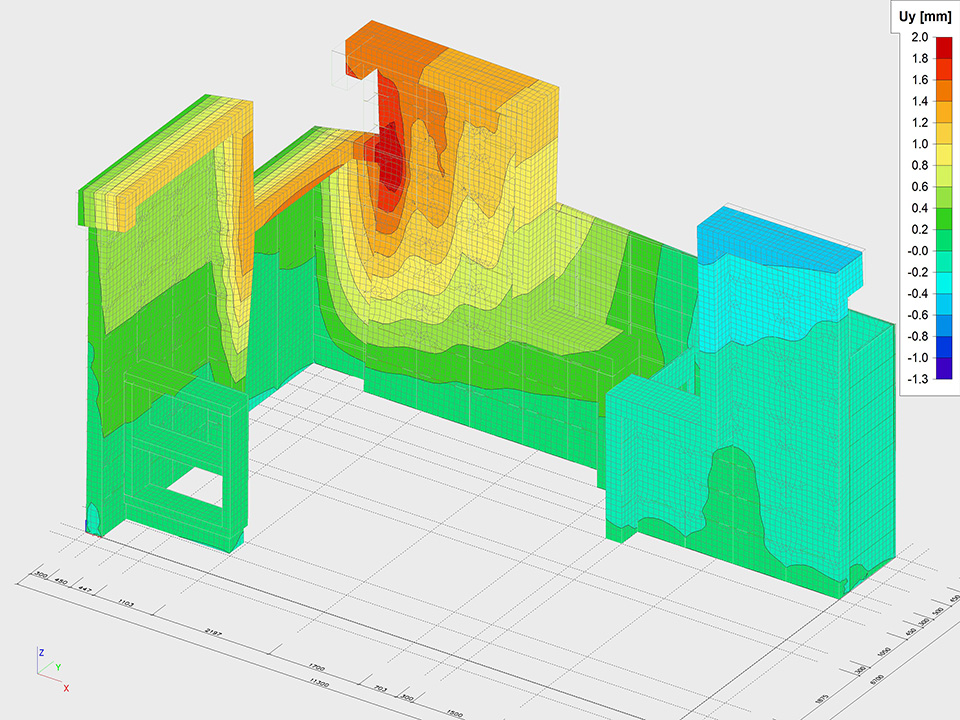
Task: Click the green Y axis label
Action: click(57, 667)
